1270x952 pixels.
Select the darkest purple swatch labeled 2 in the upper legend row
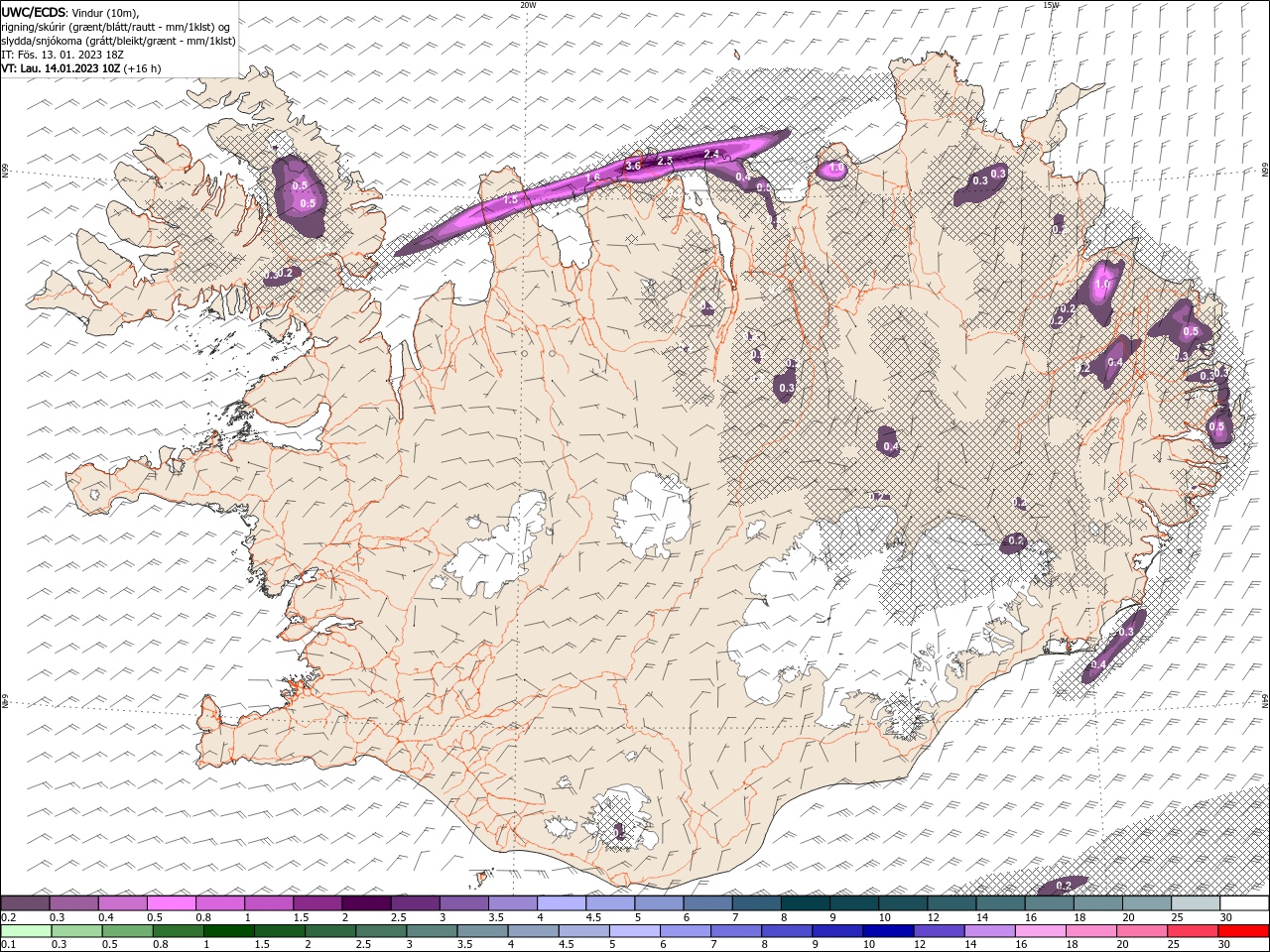pos(366,903)
